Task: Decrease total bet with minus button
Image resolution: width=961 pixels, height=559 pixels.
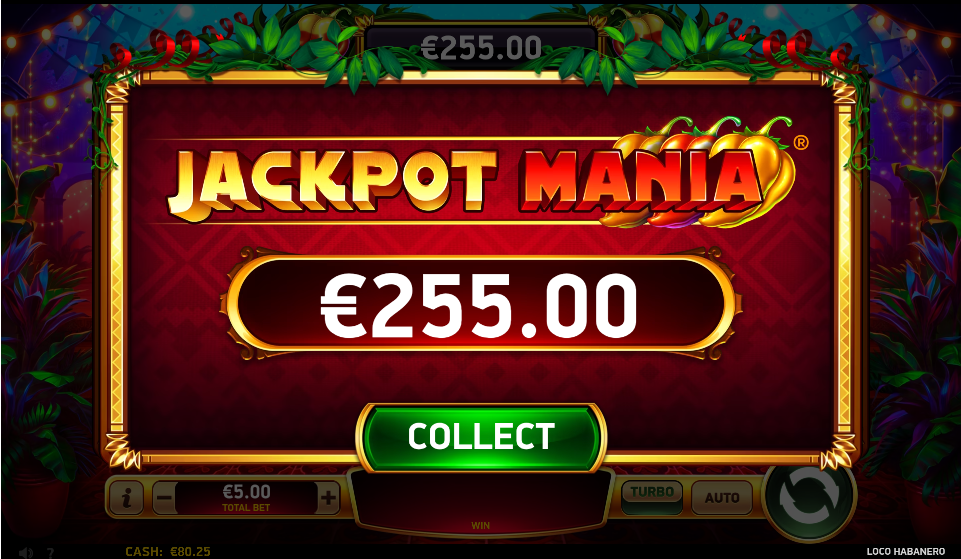Action: pyautogui.click(x=164, y=497)
